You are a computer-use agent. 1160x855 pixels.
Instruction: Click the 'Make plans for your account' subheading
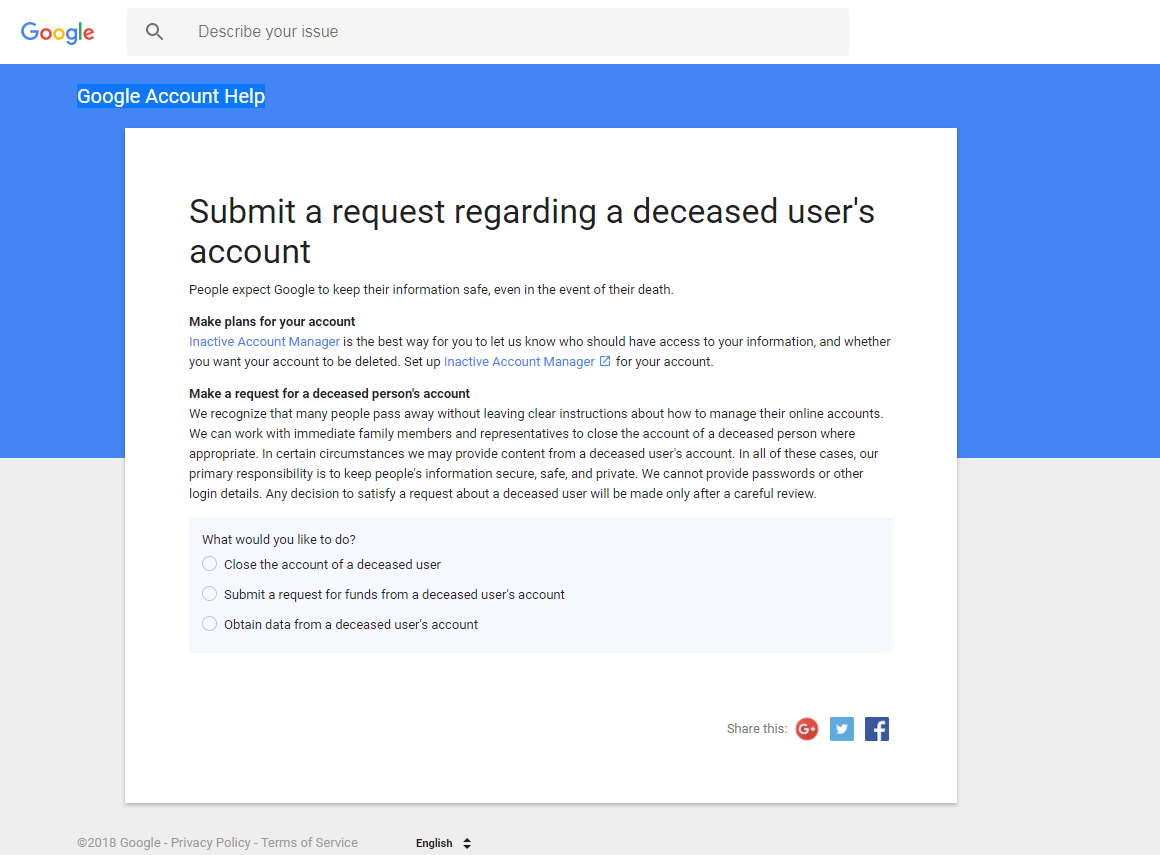tap(272, 322)
